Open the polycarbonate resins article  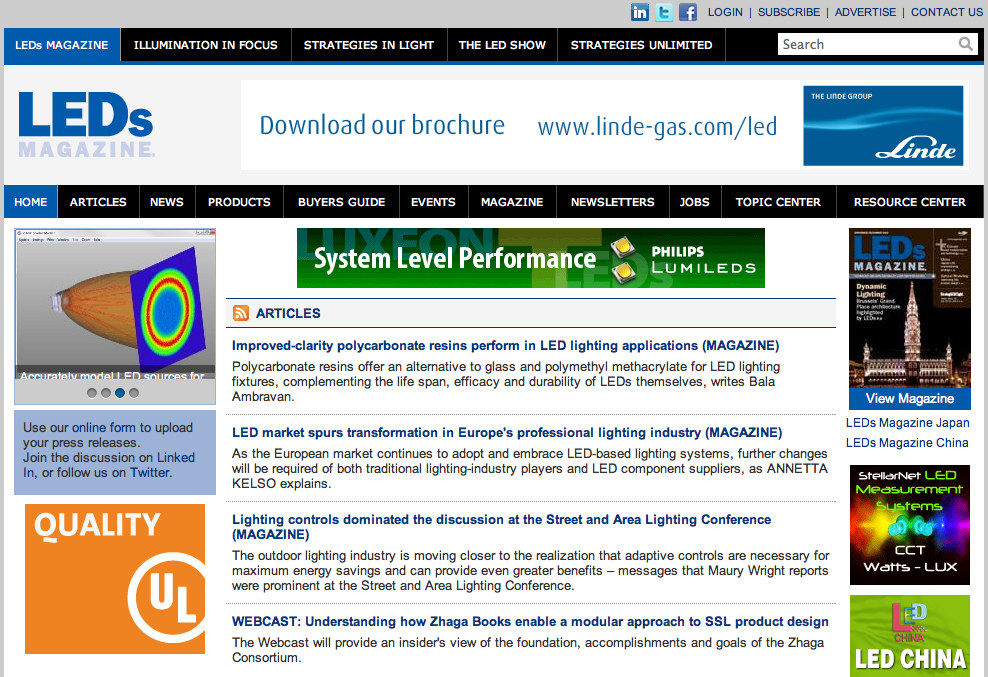[505, 345]
